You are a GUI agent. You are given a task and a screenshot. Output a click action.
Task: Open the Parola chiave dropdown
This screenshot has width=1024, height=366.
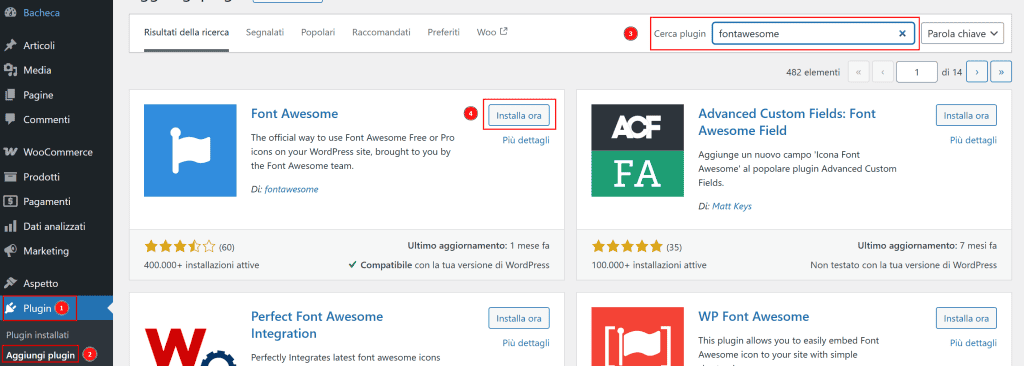click(962, 33)
